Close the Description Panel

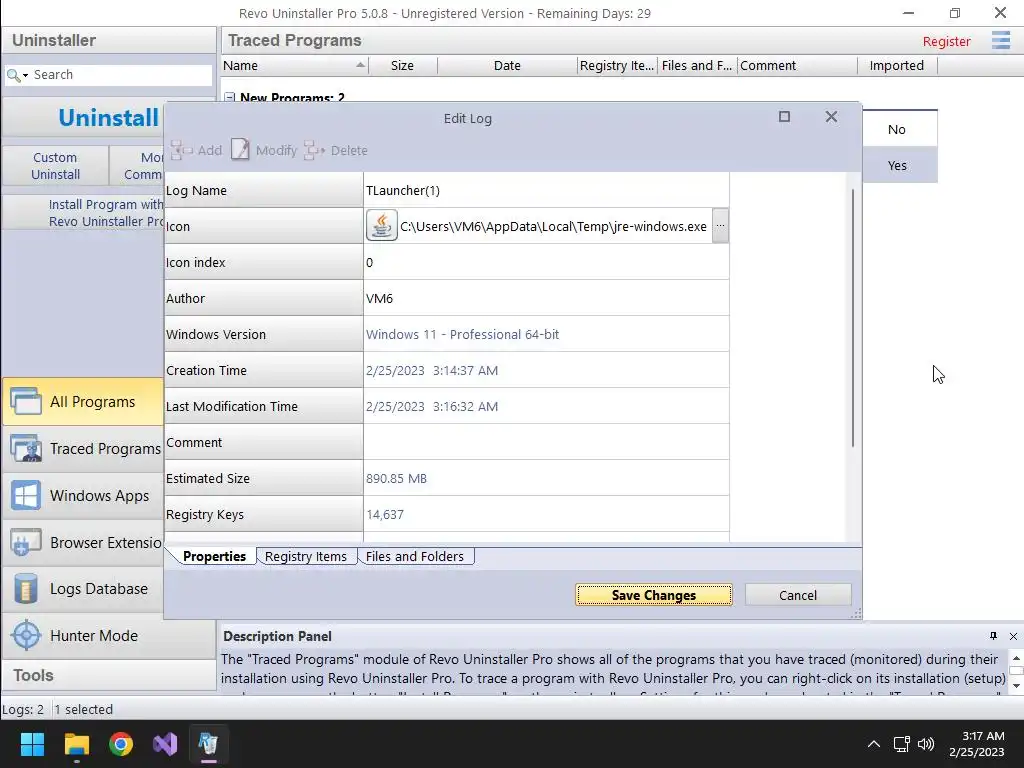coord(1014,636)
